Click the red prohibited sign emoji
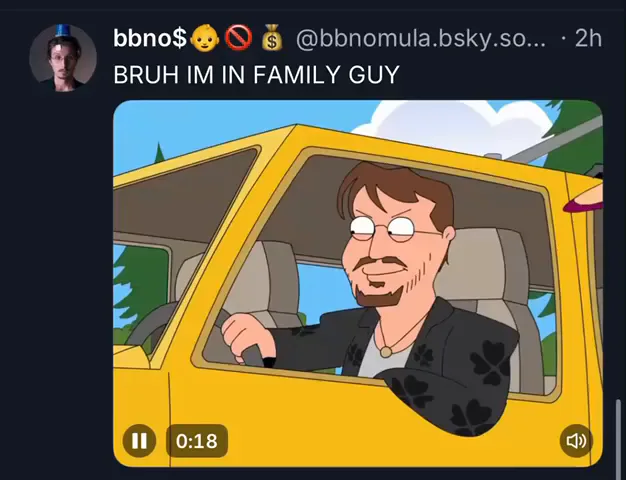This screenshot has height=480, width=626. (x=238, y=39)
